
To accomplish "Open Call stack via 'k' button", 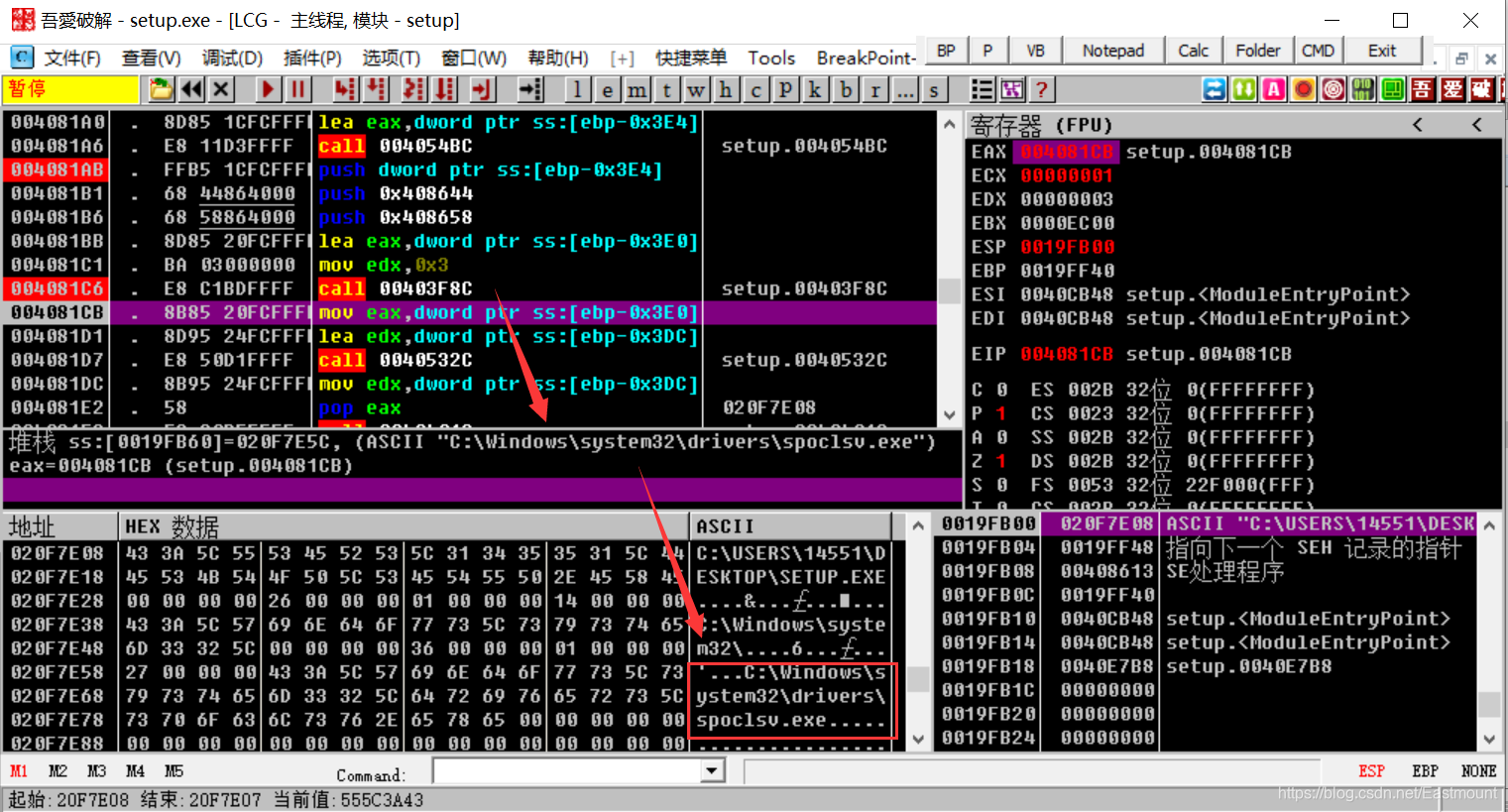I will point(815,89).
